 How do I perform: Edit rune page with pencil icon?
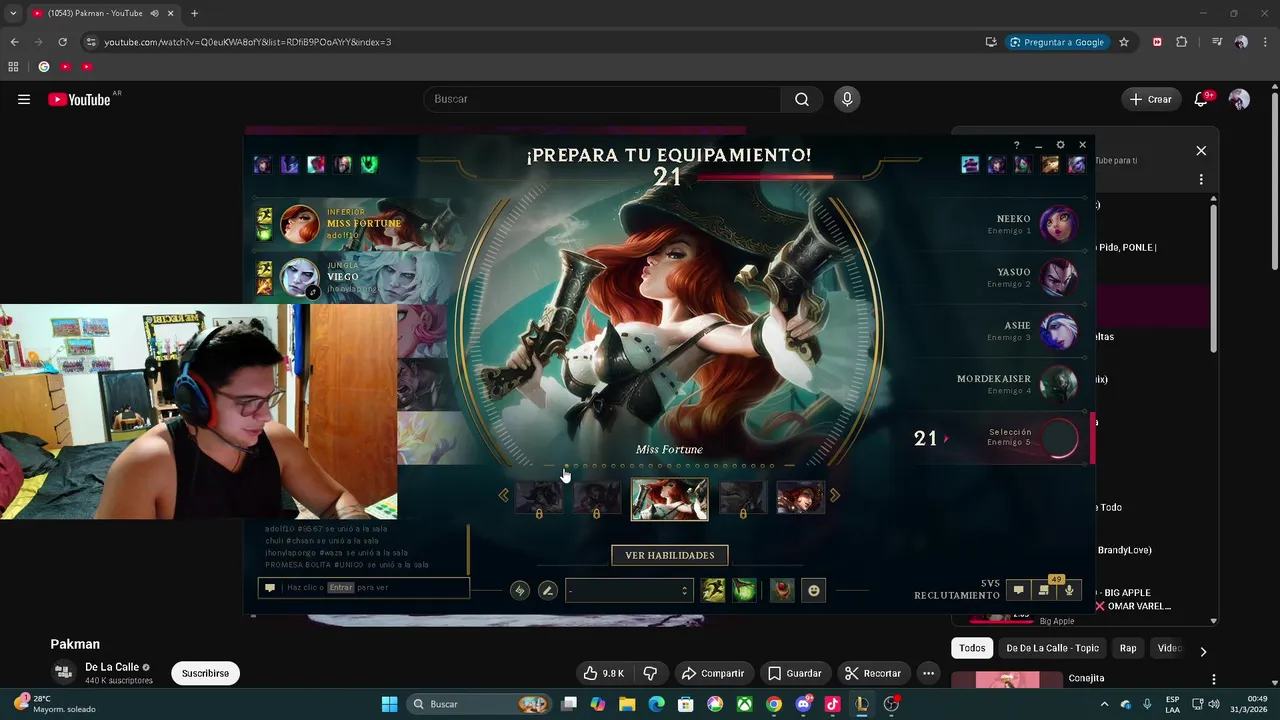coord(547,591)
